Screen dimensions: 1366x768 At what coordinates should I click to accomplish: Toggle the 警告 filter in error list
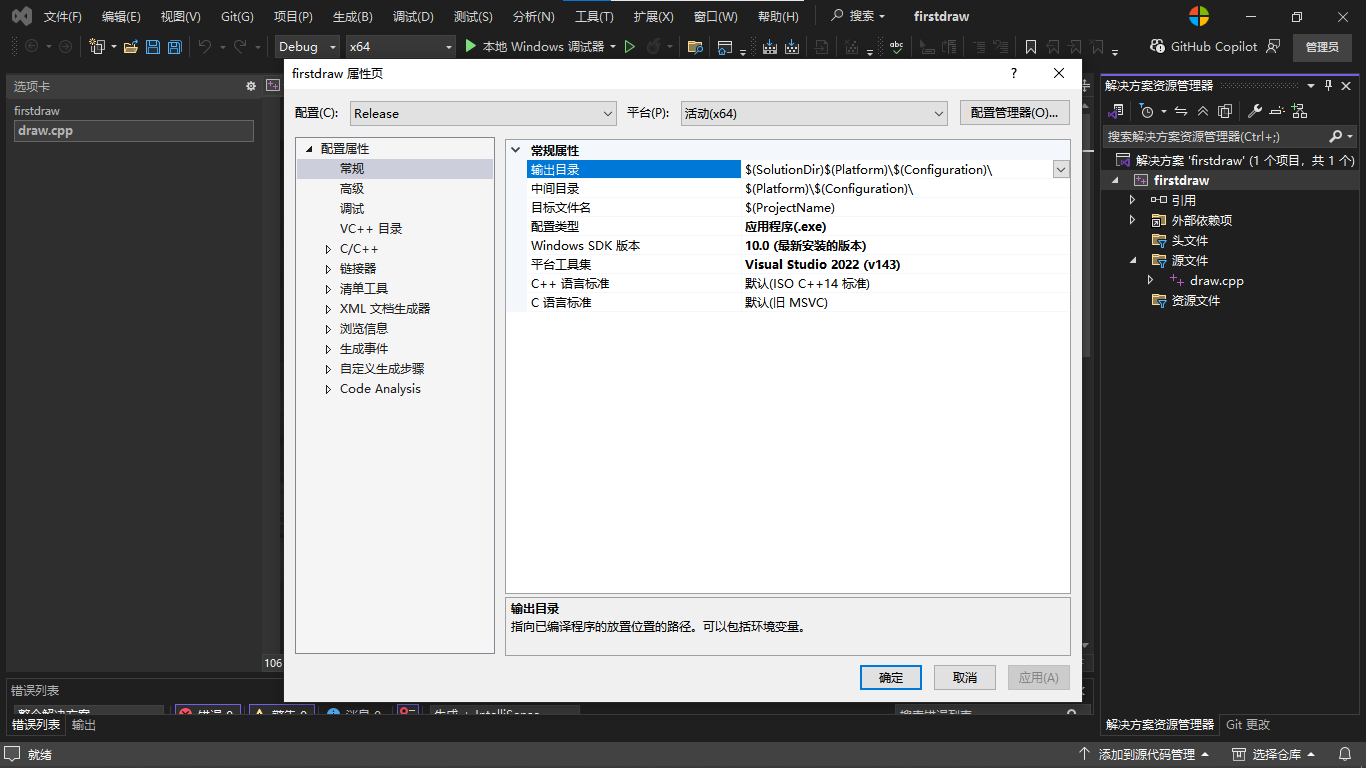point(283,711)
